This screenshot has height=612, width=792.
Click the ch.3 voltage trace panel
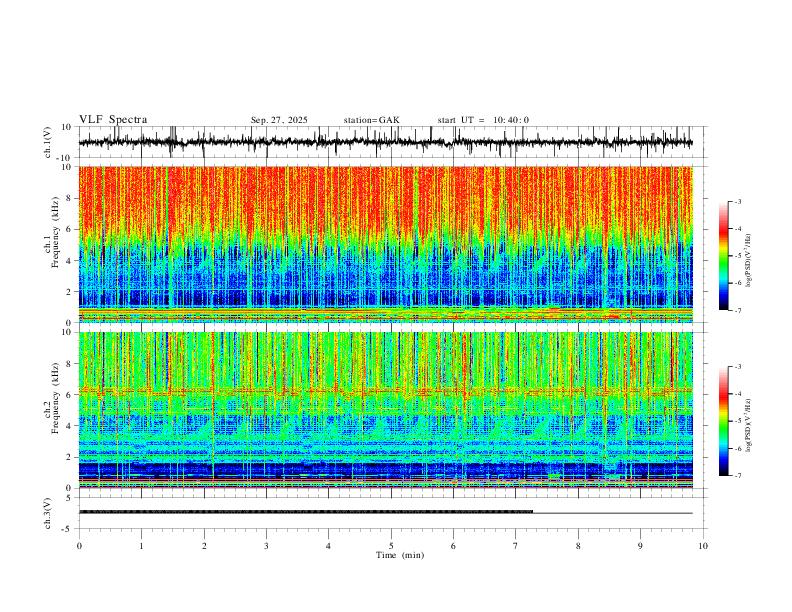point(392,513)
